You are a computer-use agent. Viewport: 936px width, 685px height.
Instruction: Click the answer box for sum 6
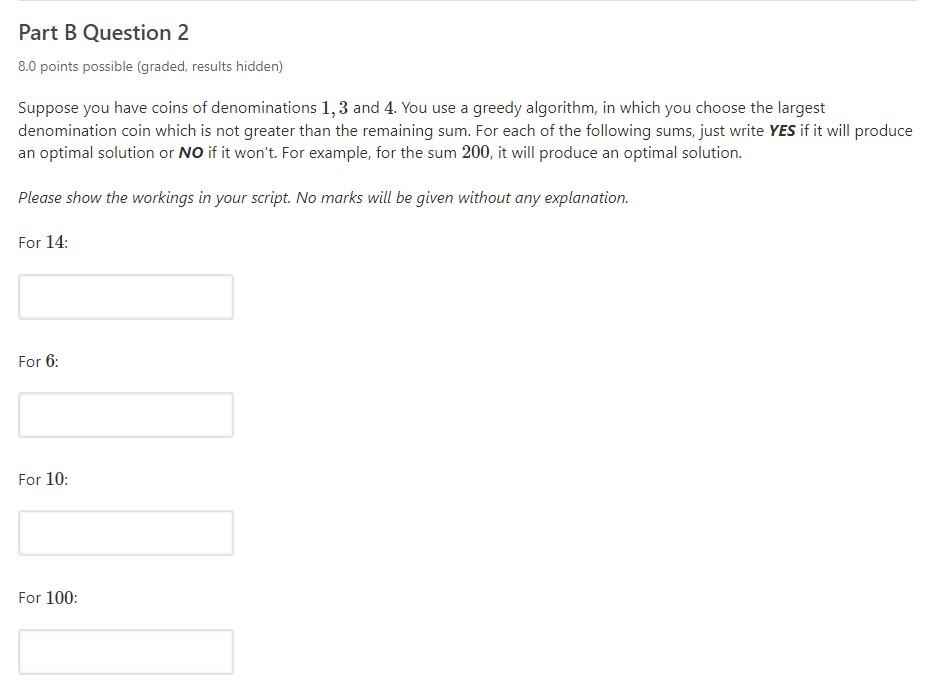point(125,414)
